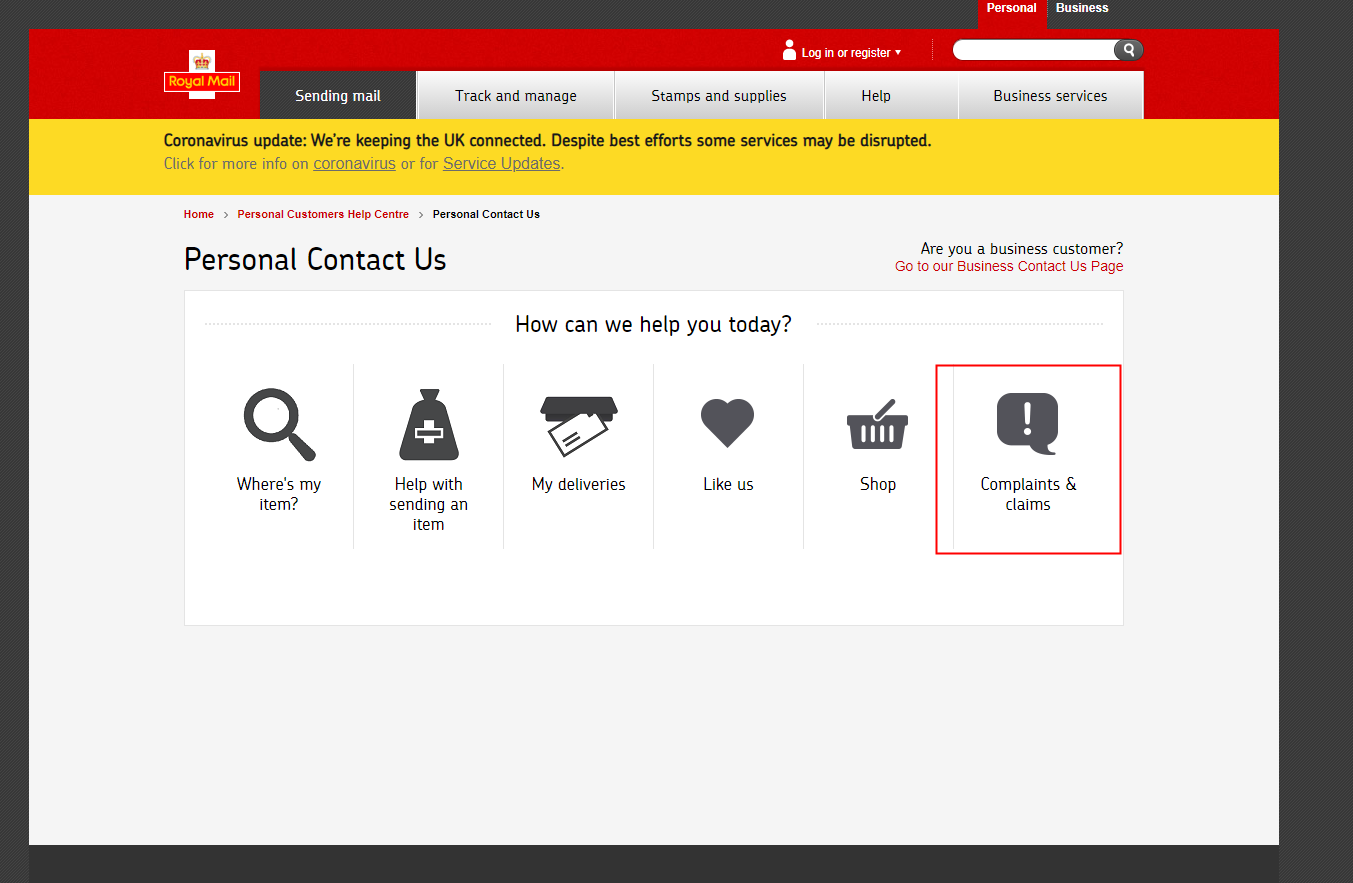The image size is (1353, 883).
Task: Click the magnifying glass Where's my item icon
Action: pyautogui.click(x=279, y=424)
